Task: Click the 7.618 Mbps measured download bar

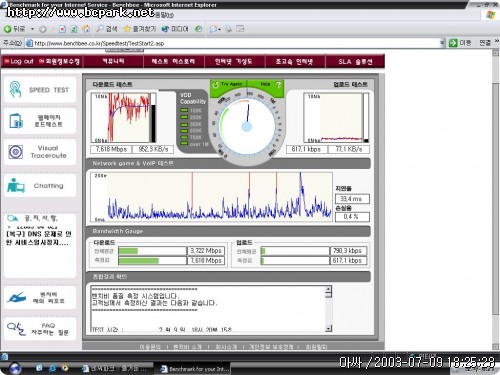Action: click(x=152, y=260)
